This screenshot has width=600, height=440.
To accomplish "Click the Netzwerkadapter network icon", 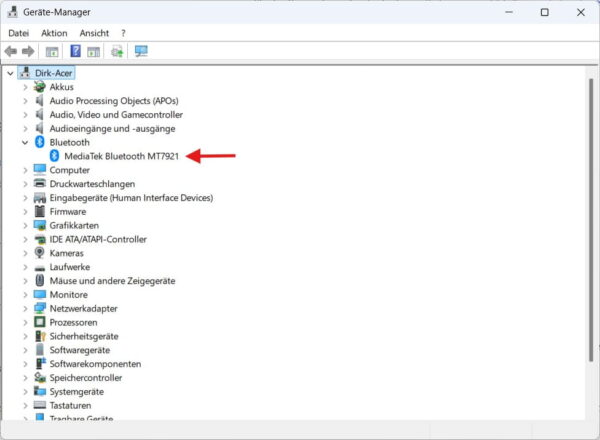I will 39,308.
